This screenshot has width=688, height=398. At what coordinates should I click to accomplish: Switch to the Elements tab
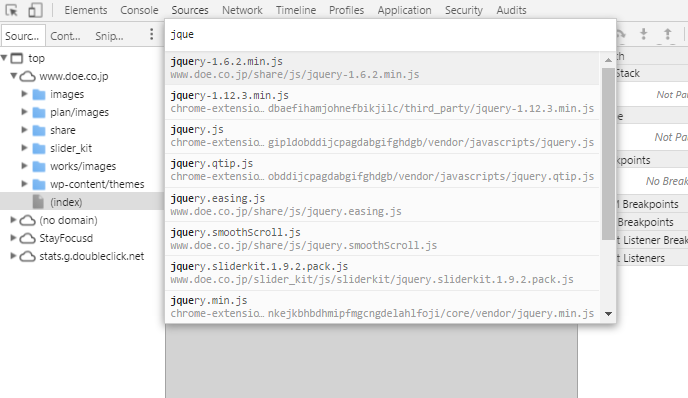(x=86, y=10)
